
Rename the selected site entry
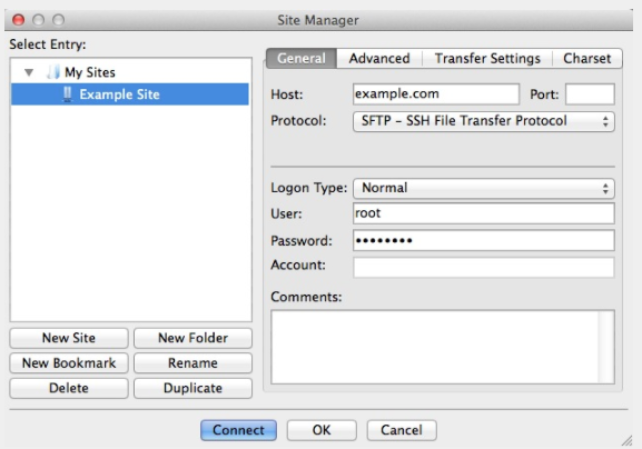tap(192, 363)
